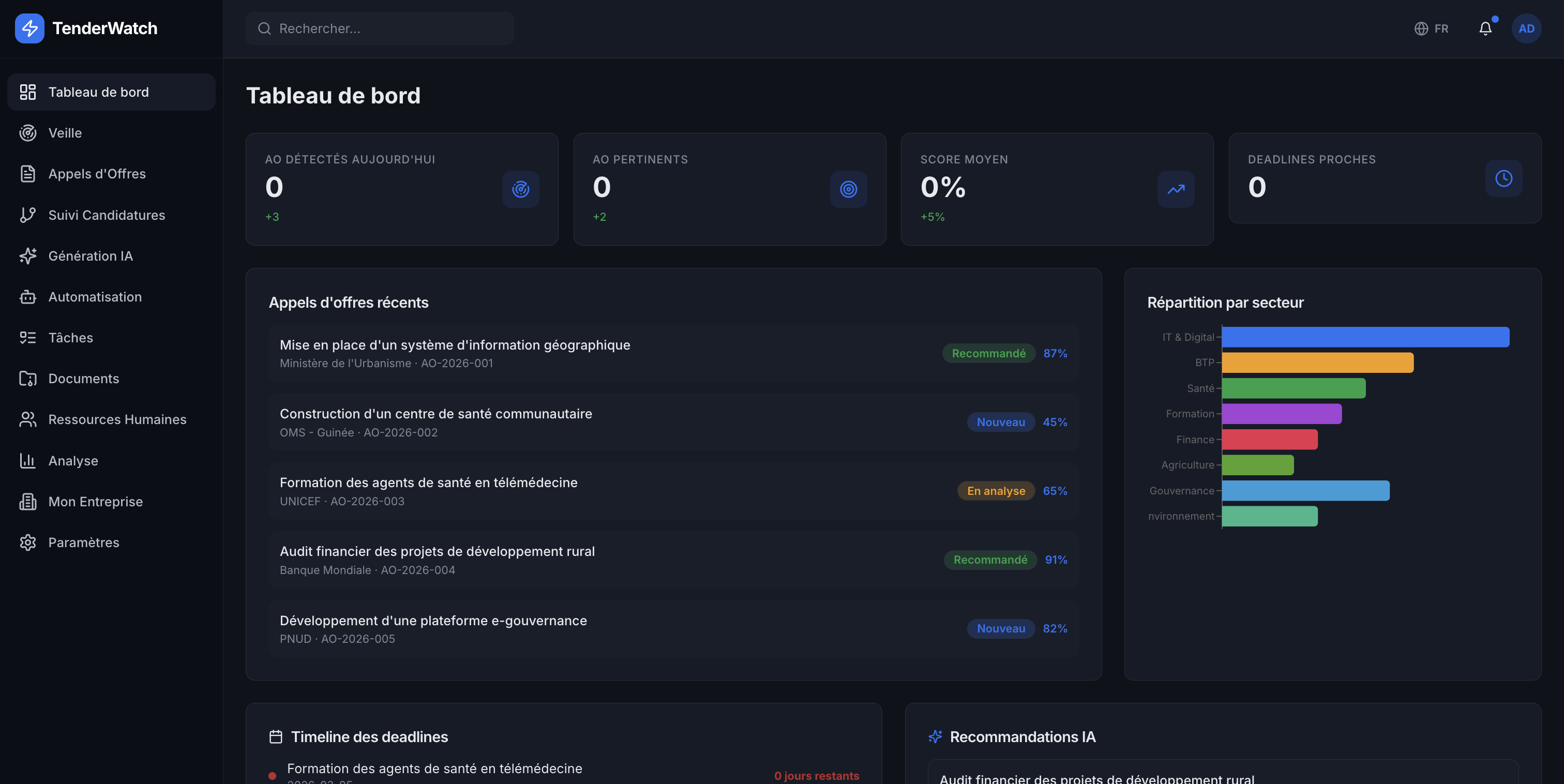Open Audit financier card under Recommandations IA

tap(1223, 773)
